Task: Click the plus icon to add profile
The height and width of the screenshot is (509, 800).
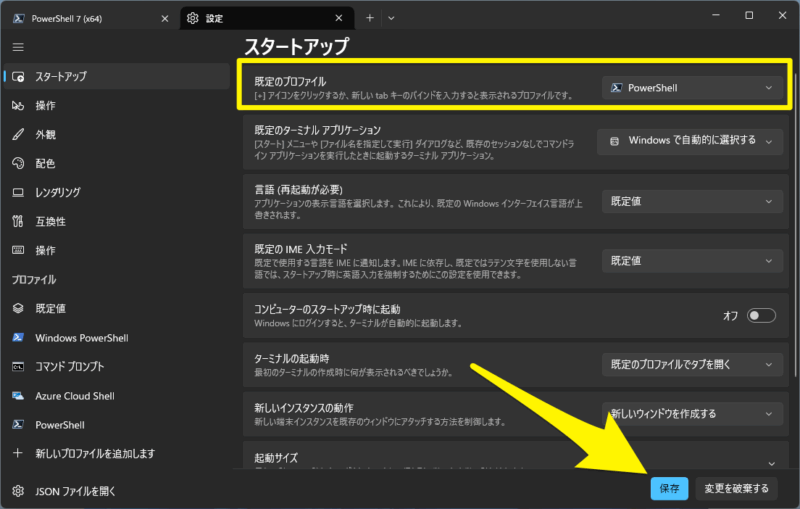Action: (18, 453)
